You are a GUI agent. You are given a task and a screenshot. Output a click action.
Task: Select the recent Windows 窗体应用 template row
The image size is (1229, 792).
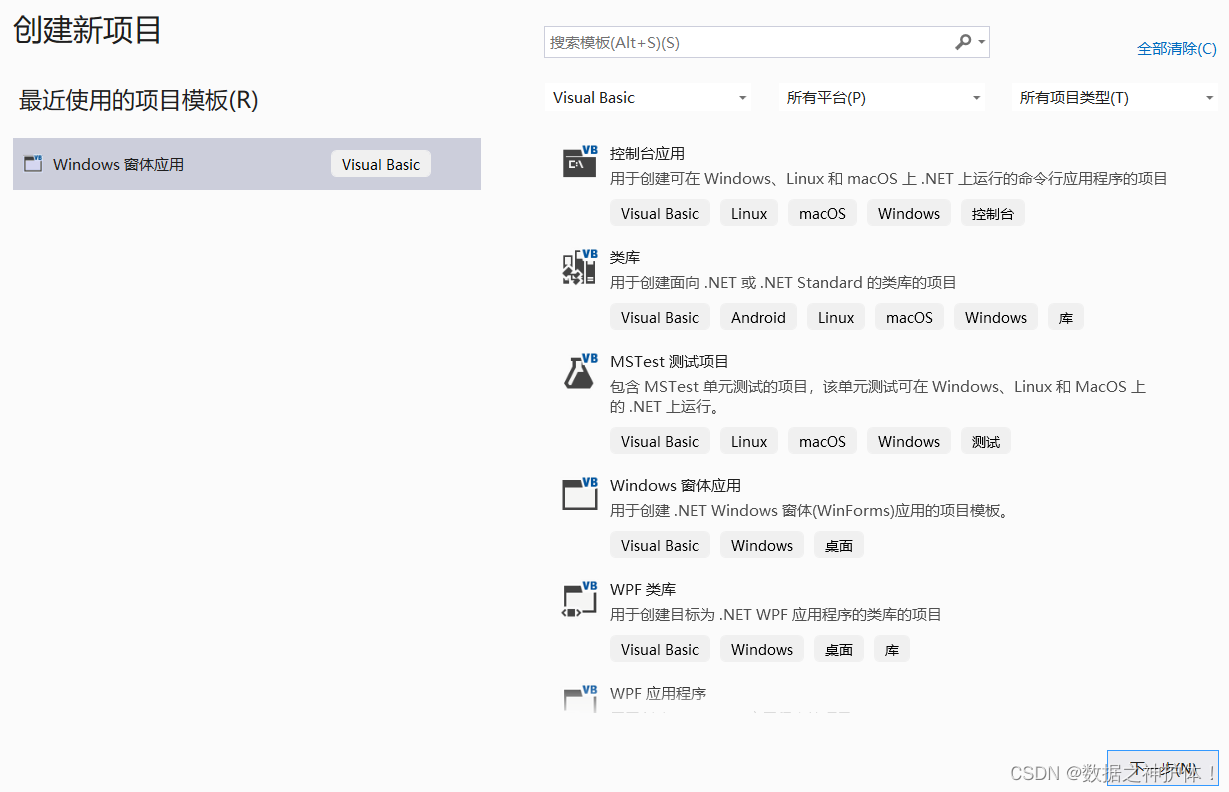[x=247, y=164]
